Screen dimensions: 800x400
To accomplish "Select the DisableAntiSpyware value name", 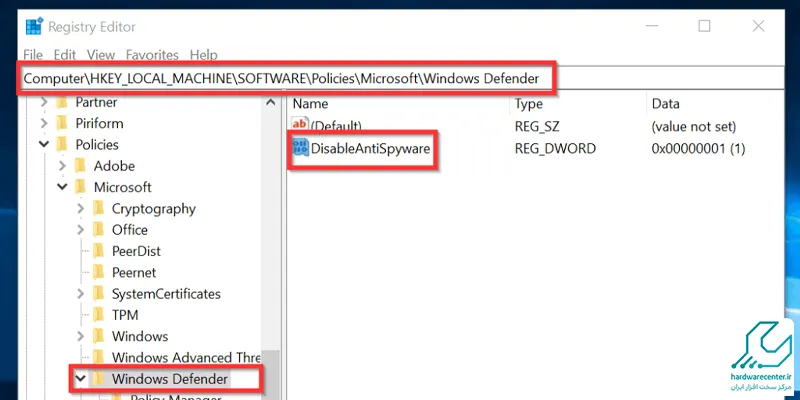I will tap(370, 149).
